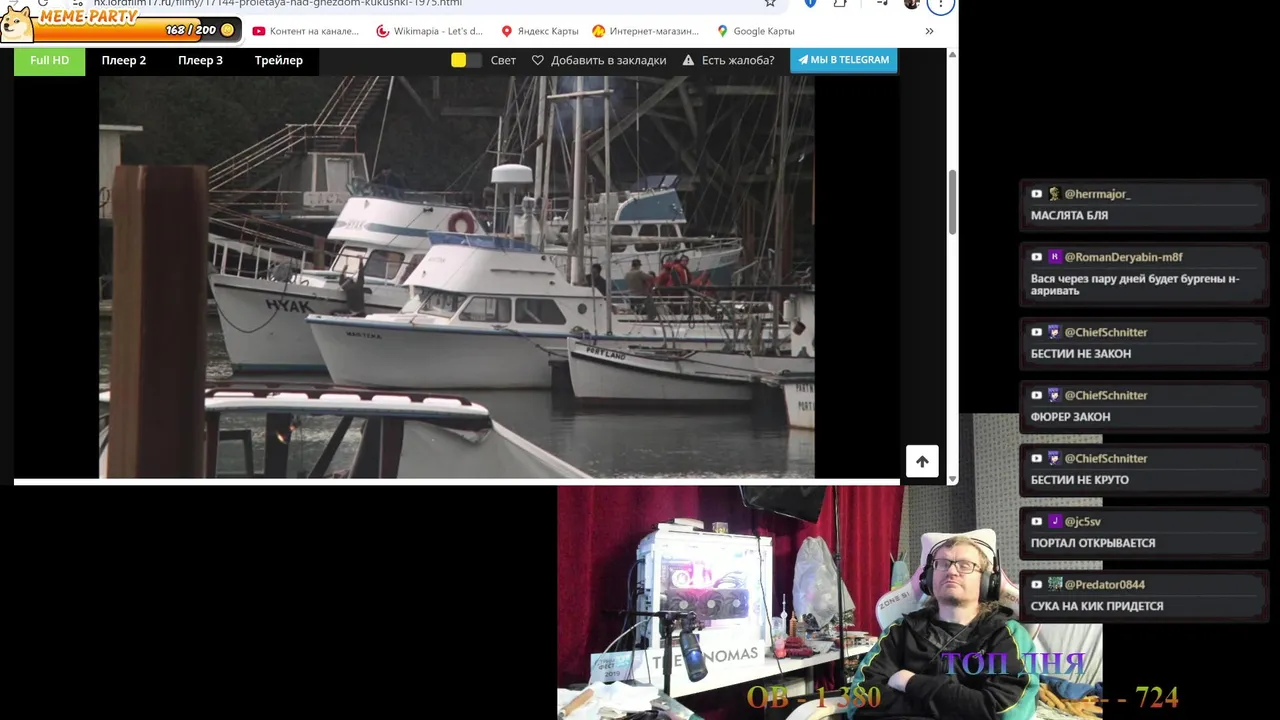The height and width of the screenshot is (720, 1280).
Task: Click the heart bookmark icon
Action: (538, 60)
